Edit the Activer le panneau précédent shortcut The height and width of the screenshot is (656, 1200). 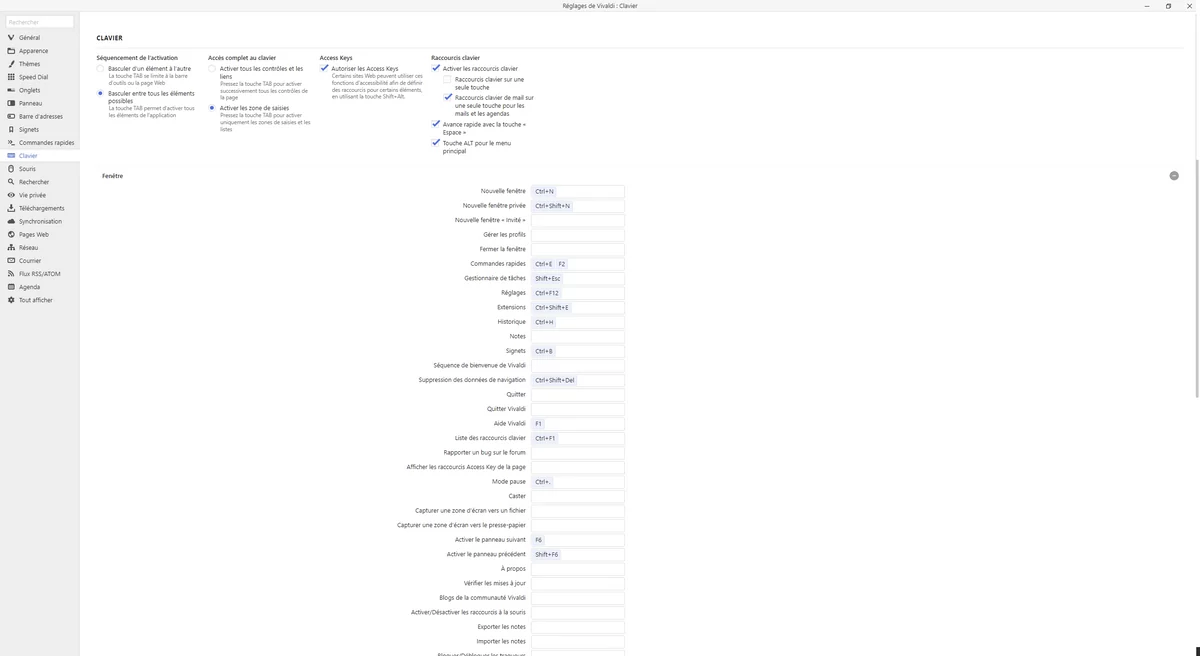578,554
